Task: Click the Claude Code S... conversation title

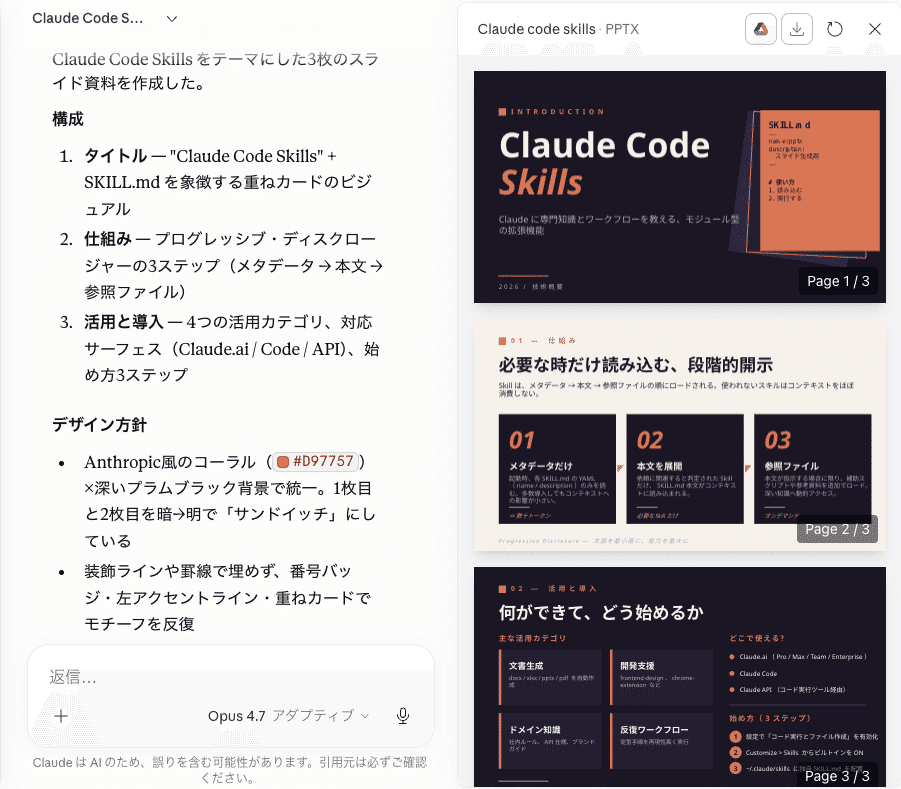Action: [x=87, y=18]
